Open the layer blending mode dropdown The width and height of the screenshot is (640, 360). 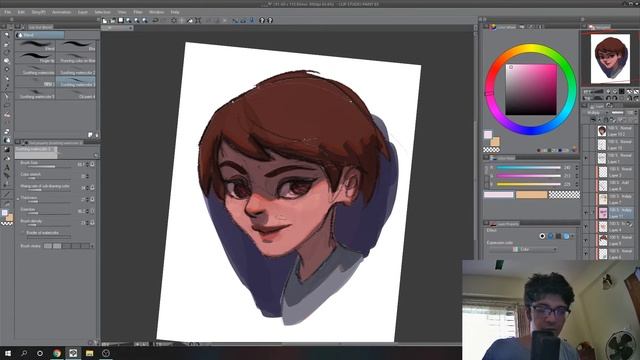[597, 112]
